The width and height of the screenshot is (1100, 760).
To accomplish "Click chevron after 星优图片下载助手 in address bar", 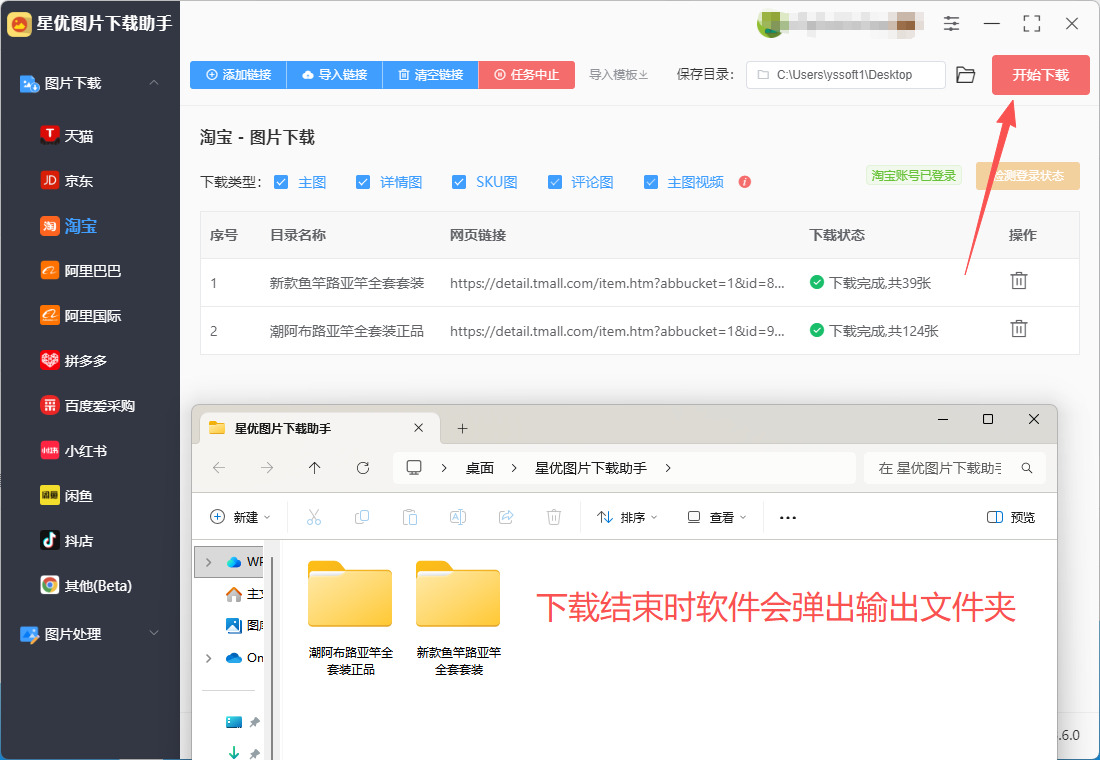I will click(x=667, y=467).
